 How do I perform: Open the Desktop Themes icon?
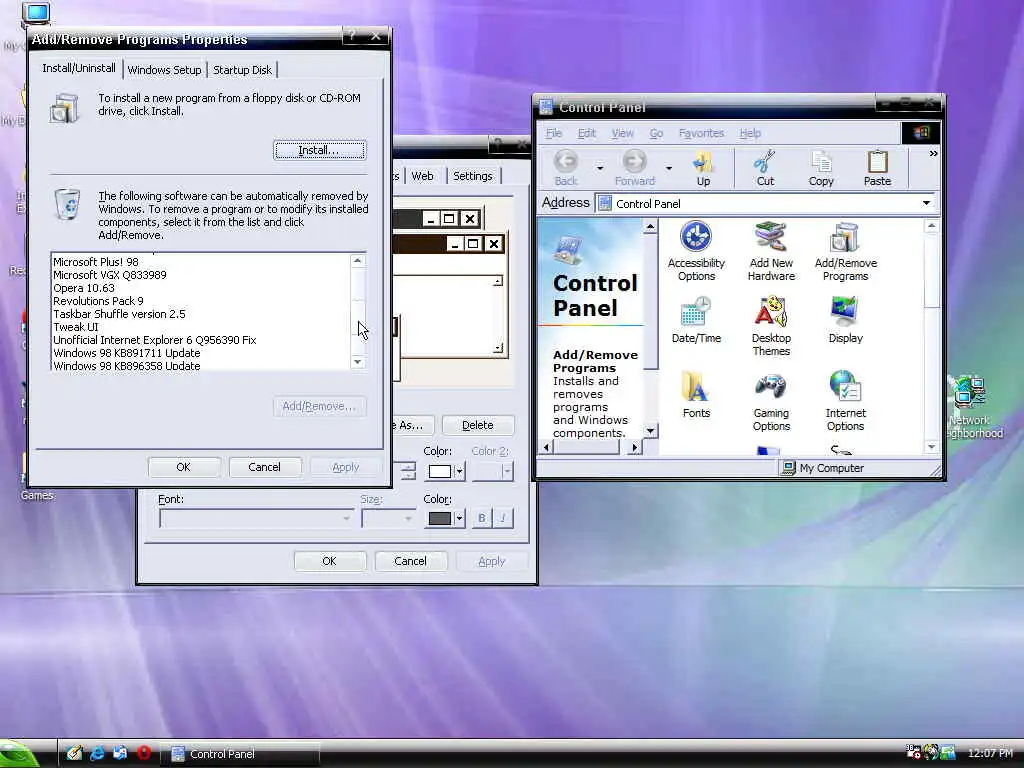tap(771, 326)
